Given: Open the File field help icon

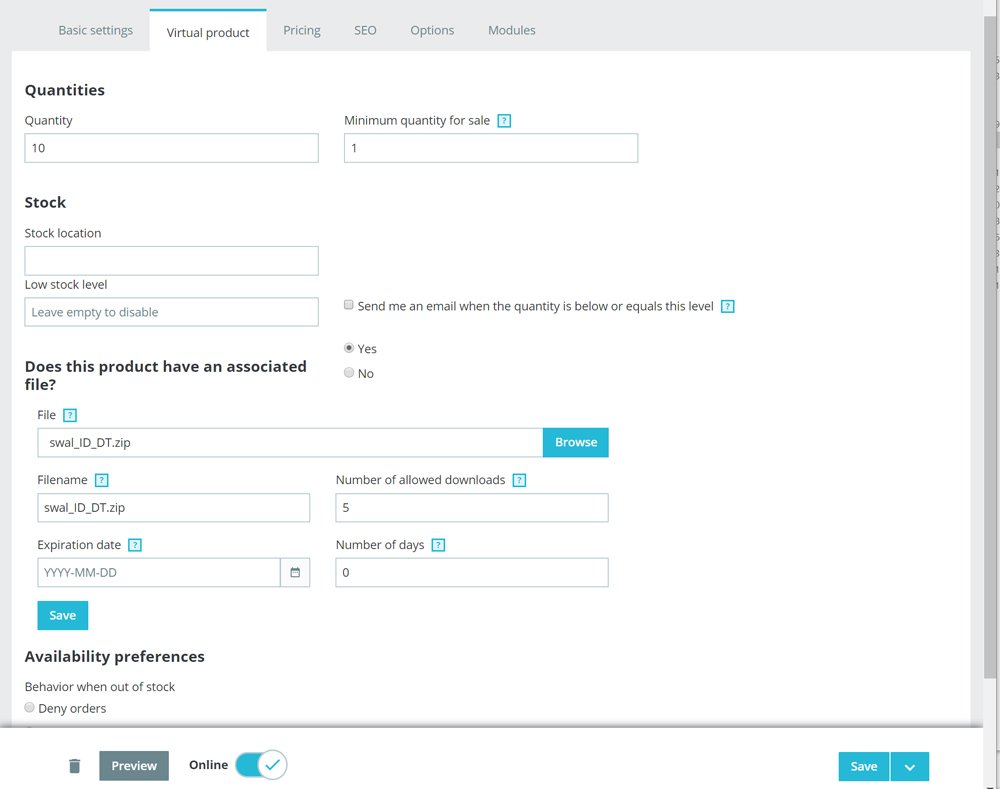Looking at the screenshot, I should [70, 415].
